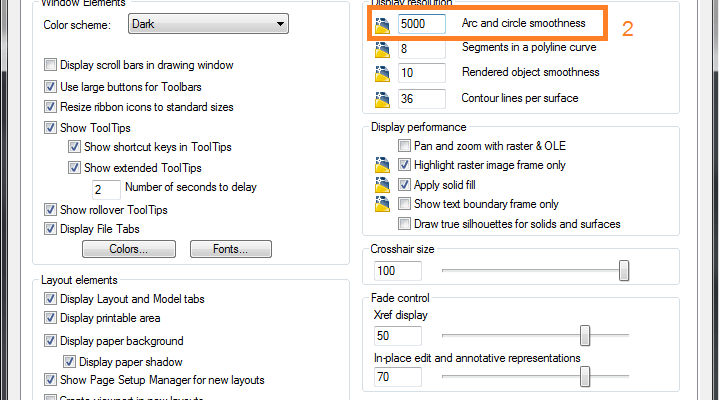Viewport: 719px width, 400px height.
Task: Uncheck Display printable area
Action: (x=50, y=318)
